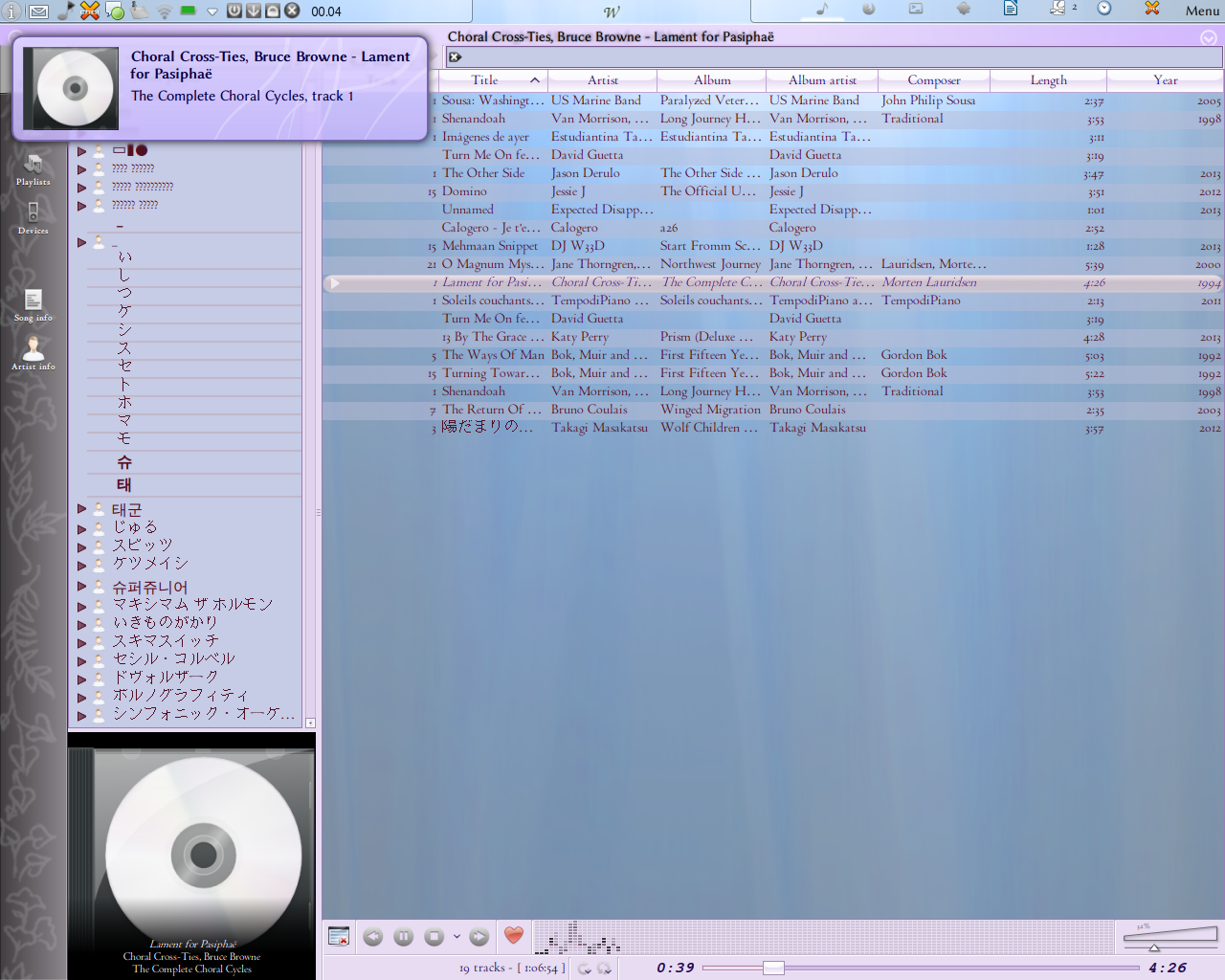Viewport: 1225px width, 980px height.
Task: Sort by Album artist column
Action: tap(822, 80)
